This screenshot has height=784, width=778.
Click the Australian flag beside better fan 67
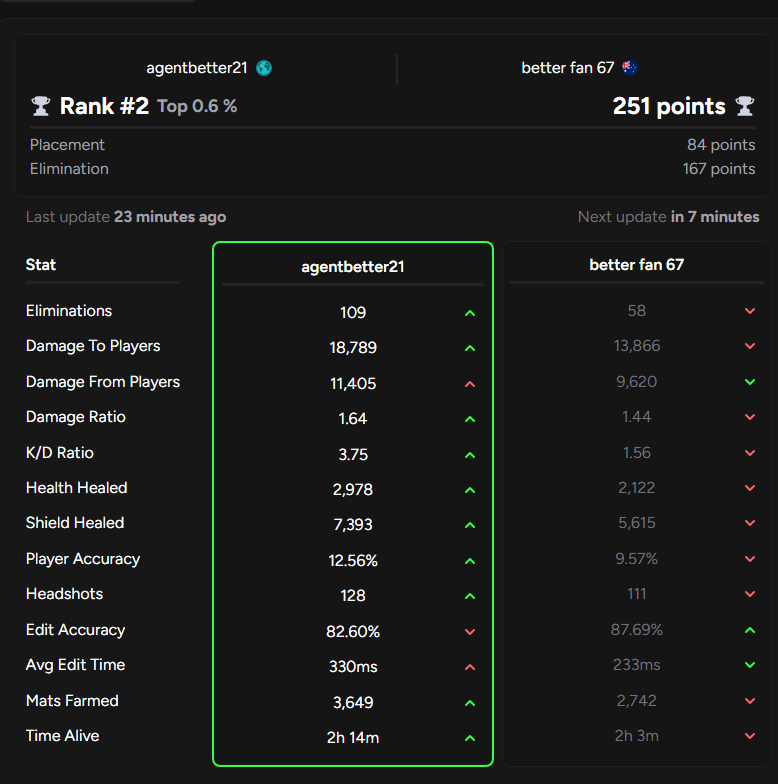(x=630, y=68)
